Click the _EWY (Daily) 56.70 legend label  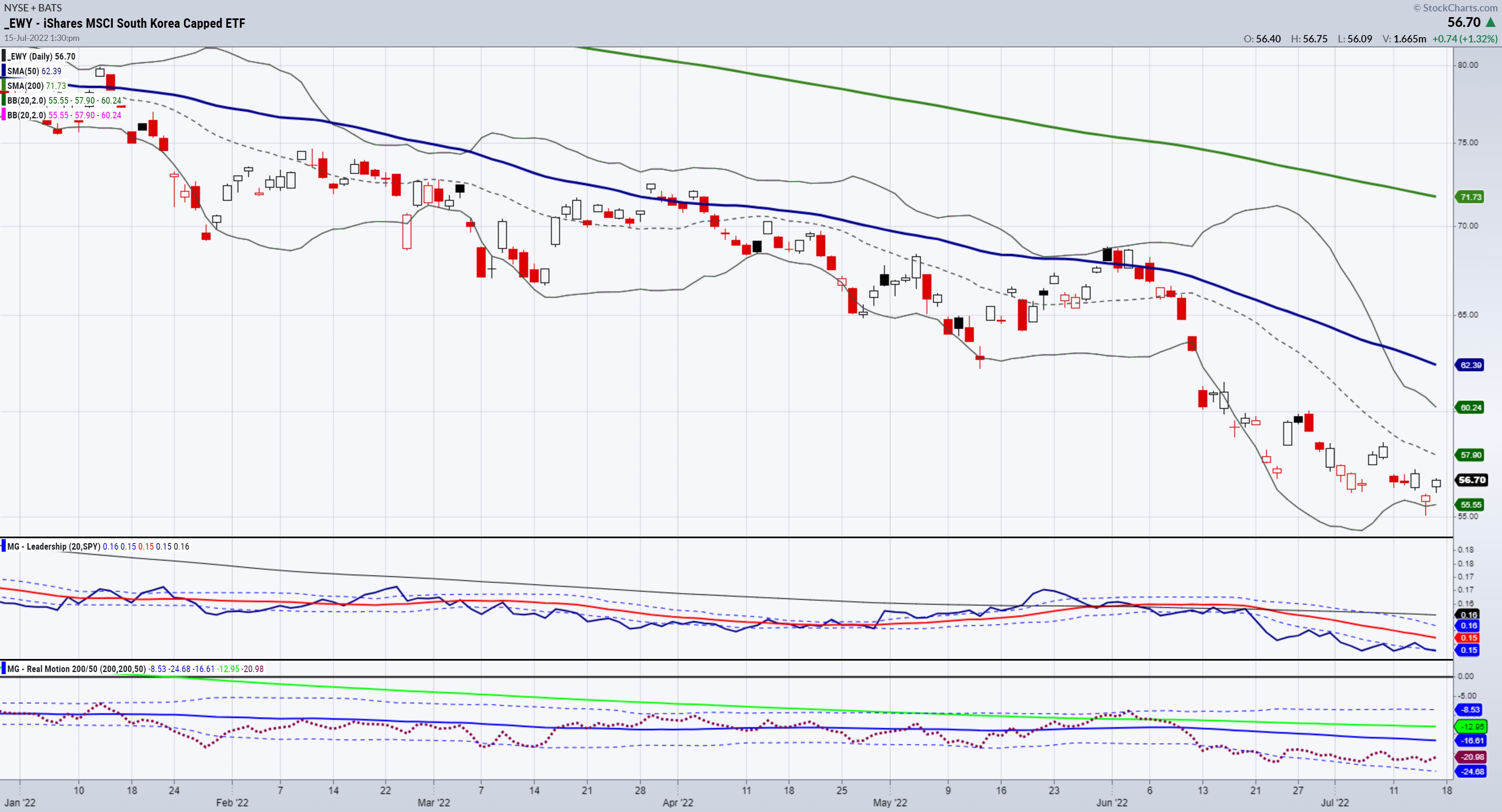click(41, 57)
